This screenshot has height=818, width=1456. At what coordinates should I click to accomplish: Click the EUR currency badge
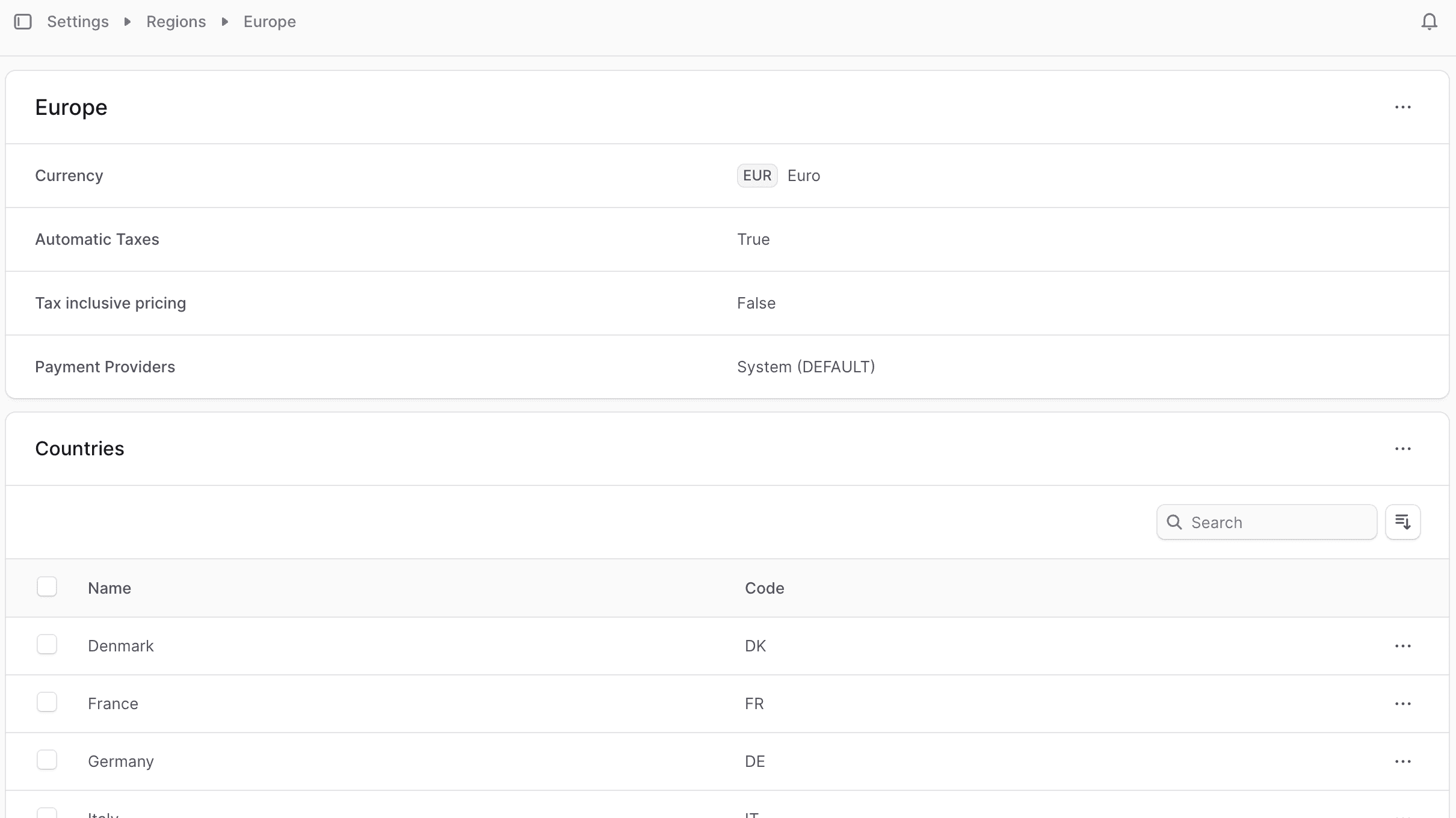tap(757, 176)
